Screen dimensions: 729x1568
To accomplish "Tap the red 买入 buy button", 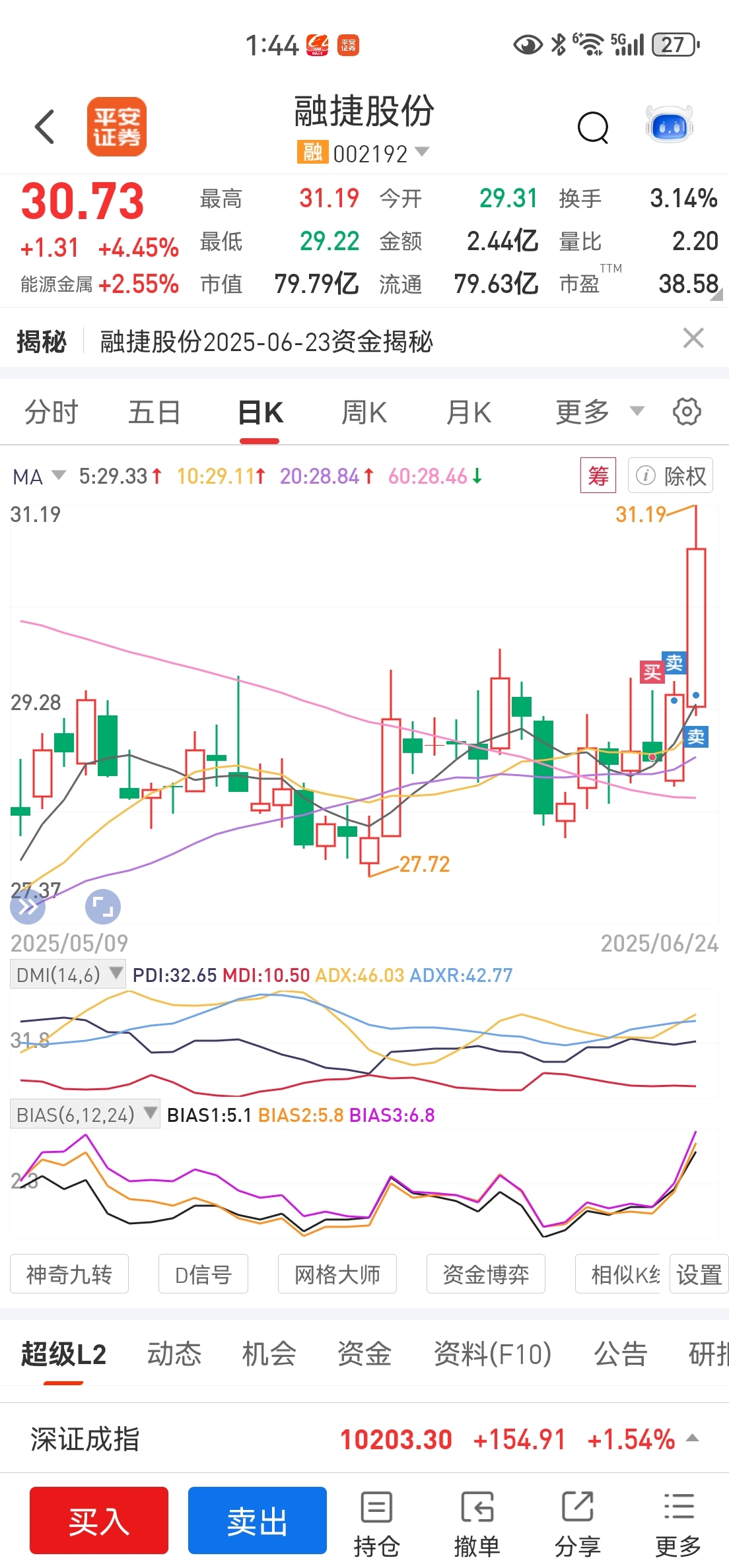I will 99,1520.
